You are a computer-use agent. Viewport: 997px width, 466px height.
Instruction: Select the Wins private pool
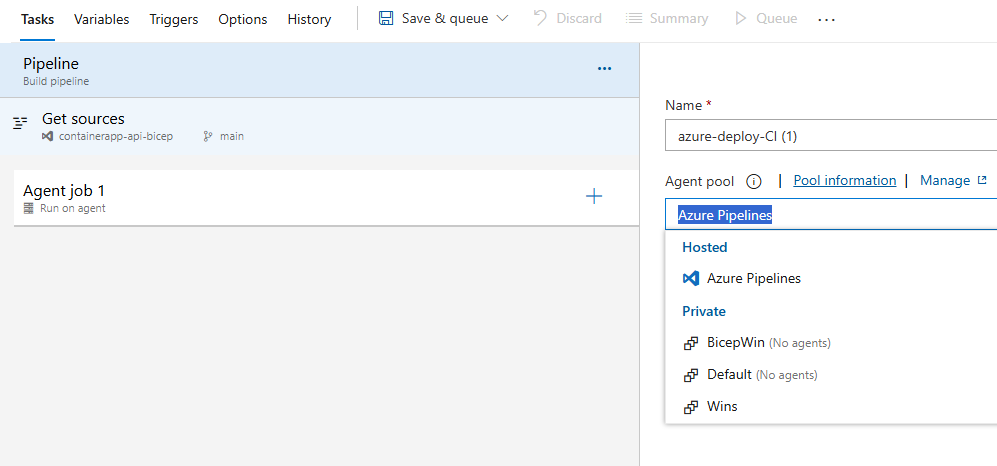click(830, 406)
